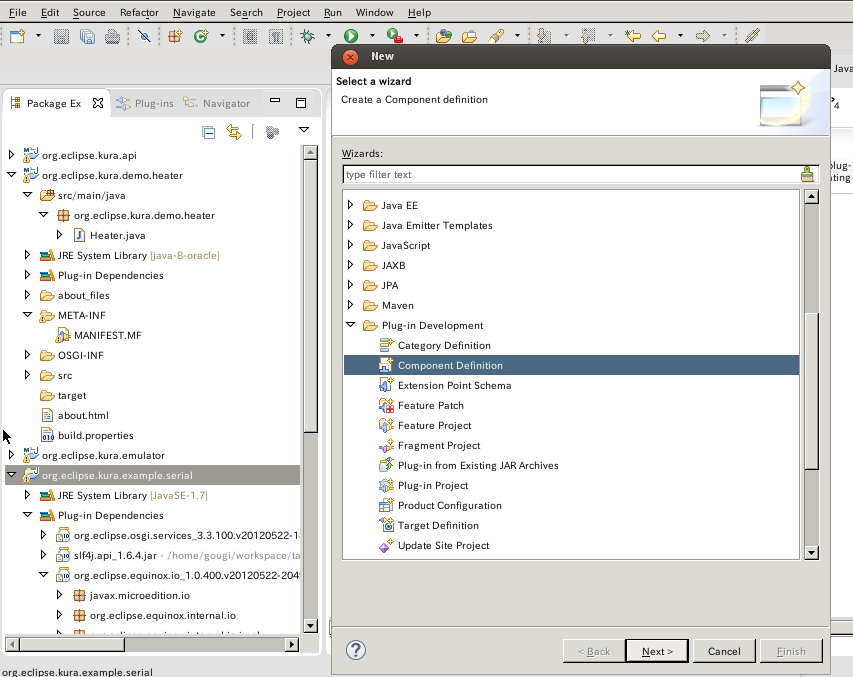Open the Package Explorer View Menu

[304, 130]
